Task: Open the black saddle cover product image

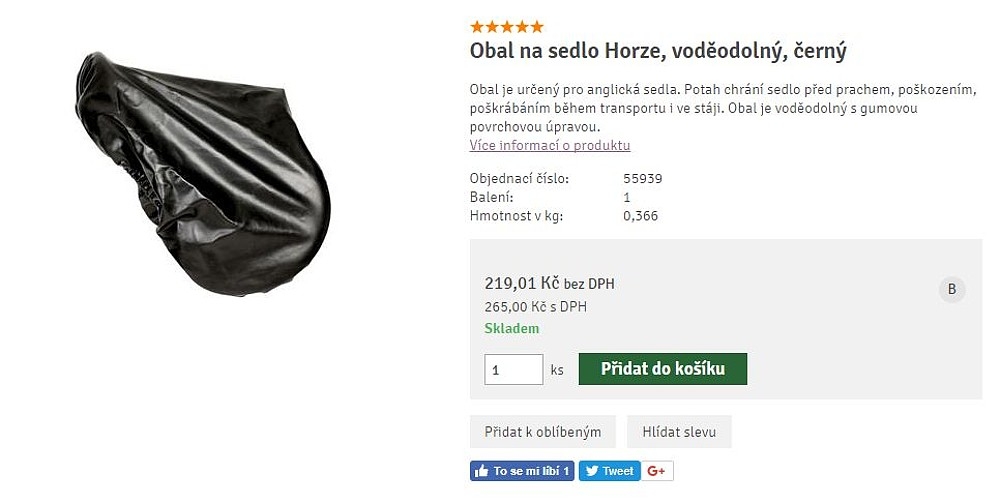Action: pos(204,174)
